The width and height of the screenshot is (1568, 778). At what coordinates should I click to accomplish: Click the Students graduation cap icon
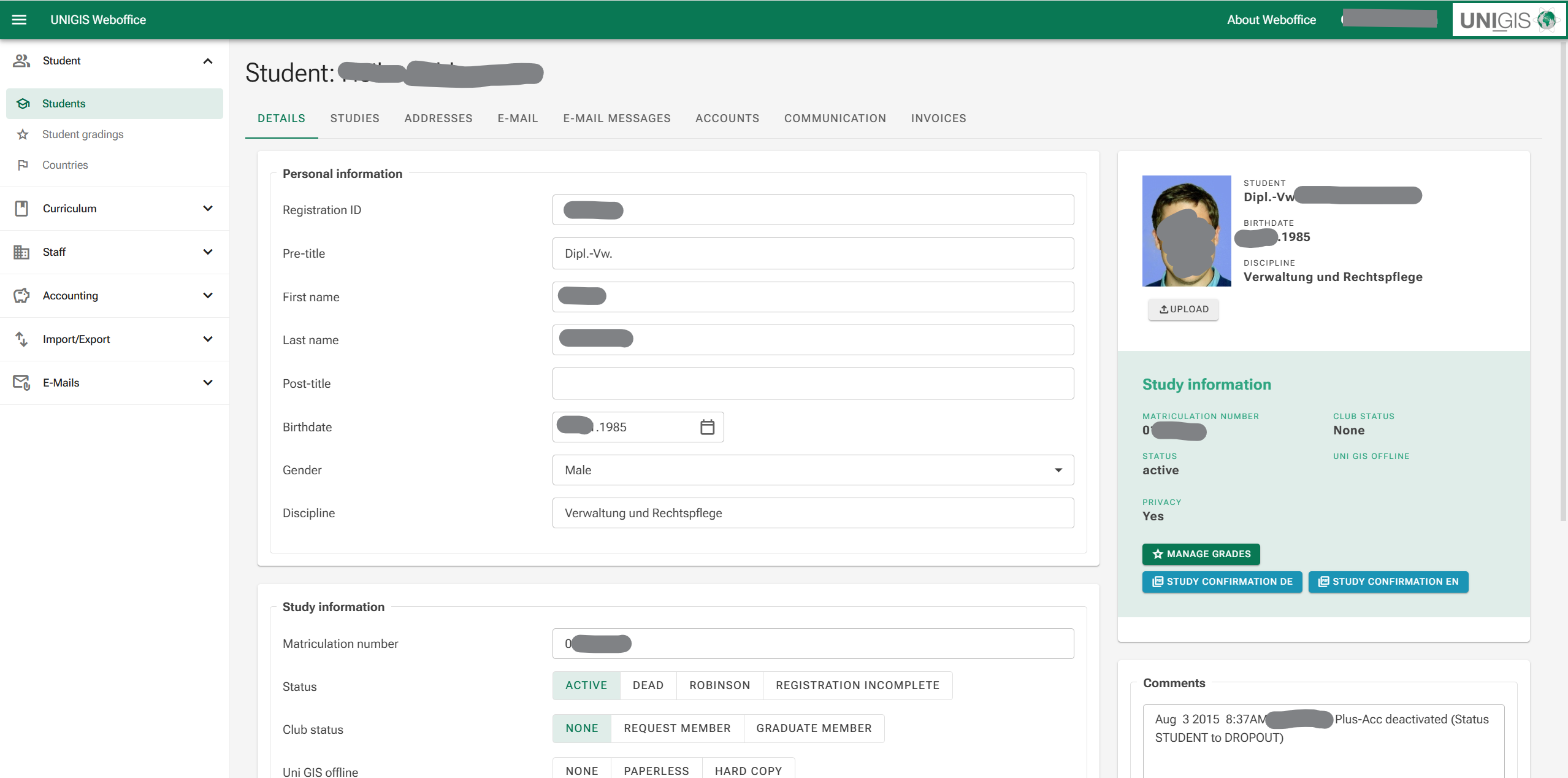tap(23, 104)
